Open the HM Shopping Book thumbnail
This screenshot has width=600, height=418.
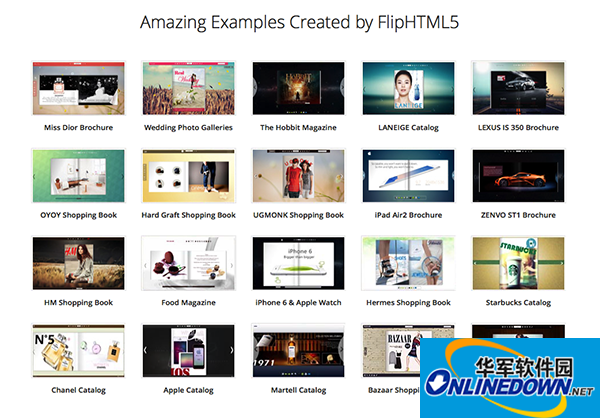[x=78, y=263]
